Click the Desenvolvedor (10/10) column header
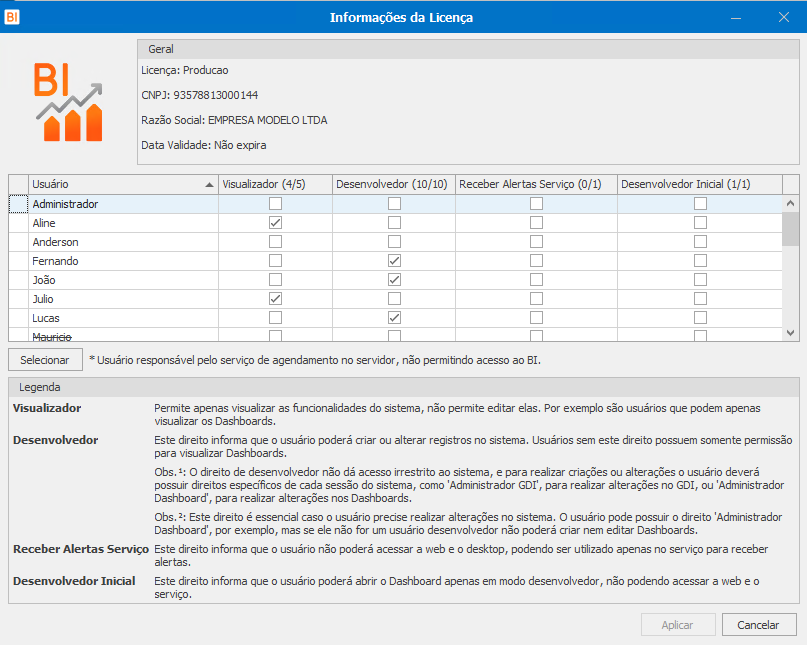The width and height of the screenshot is (807, 645). coord(394,184)
